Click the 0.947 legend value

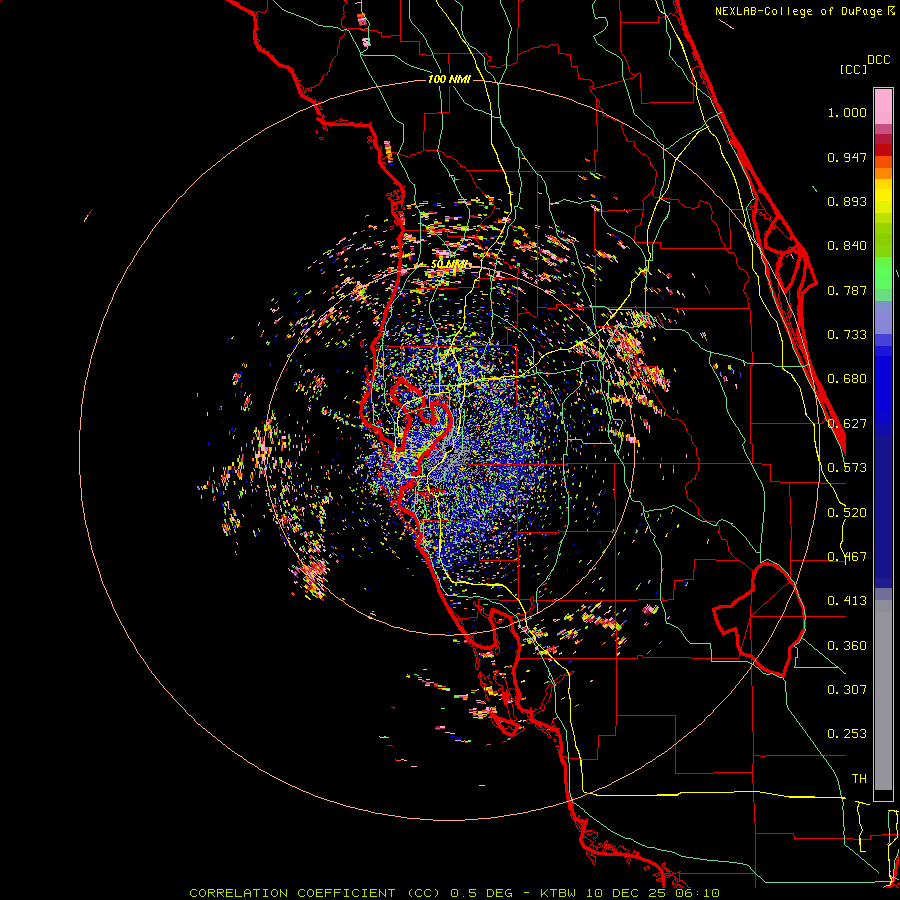(x=847, y=157)
